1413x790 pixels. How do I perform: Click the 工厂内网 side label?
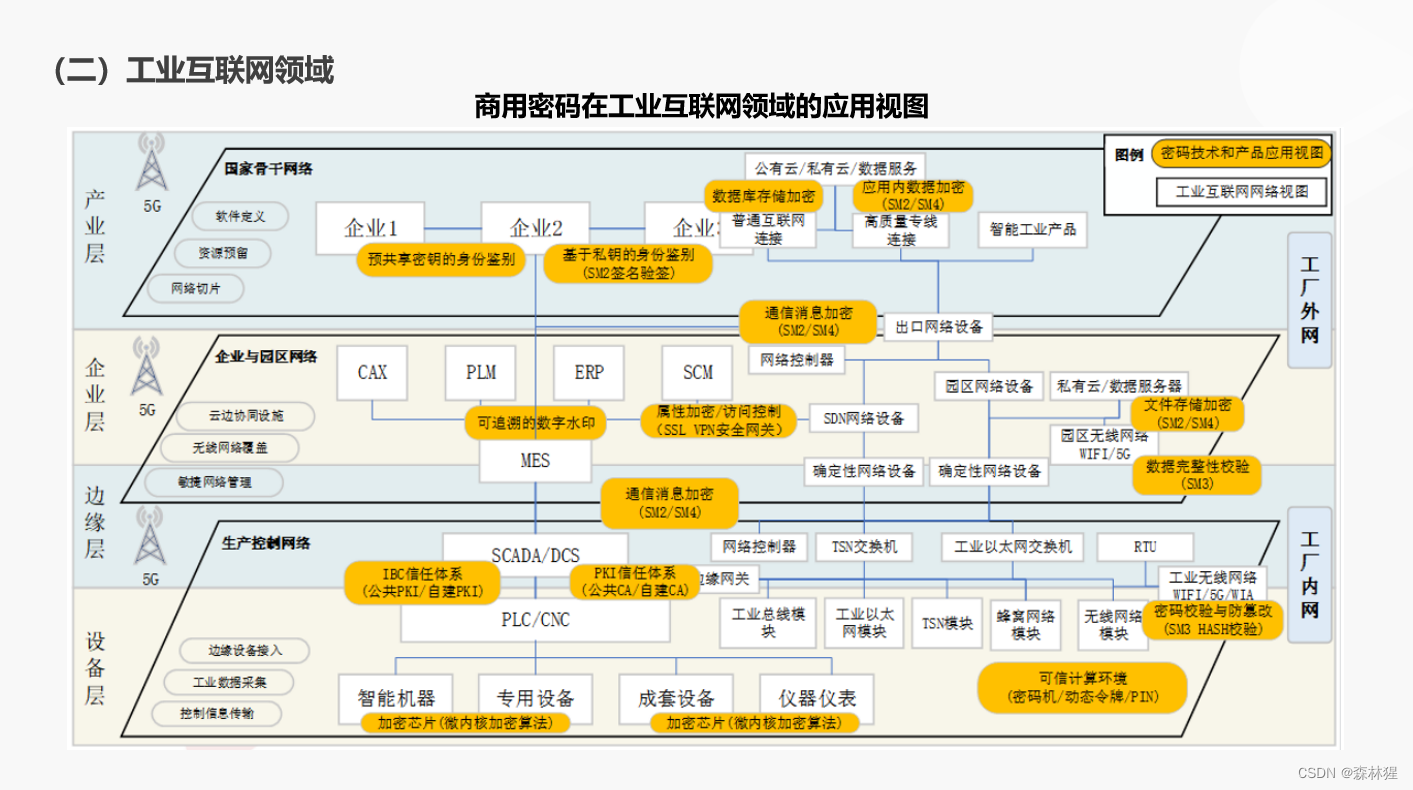click(x=1310, y=575)
